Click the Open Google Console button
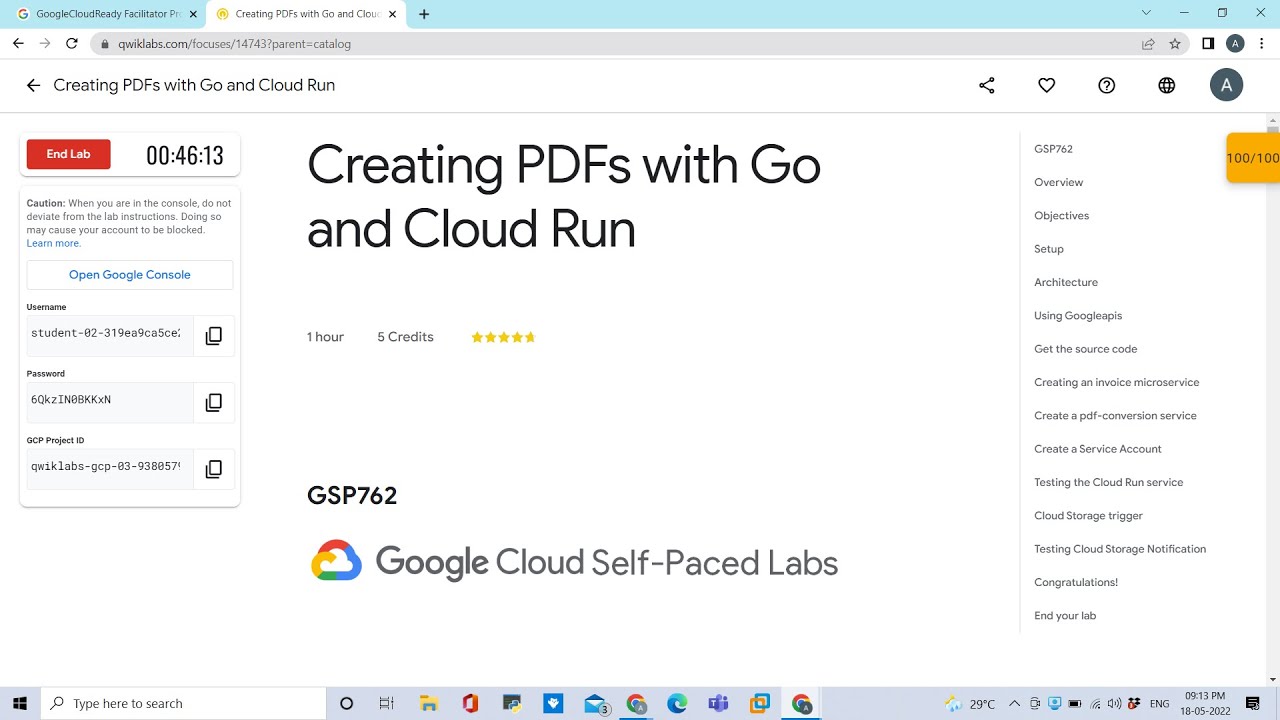Screen dimensions: 1280x720 [130, 275]
